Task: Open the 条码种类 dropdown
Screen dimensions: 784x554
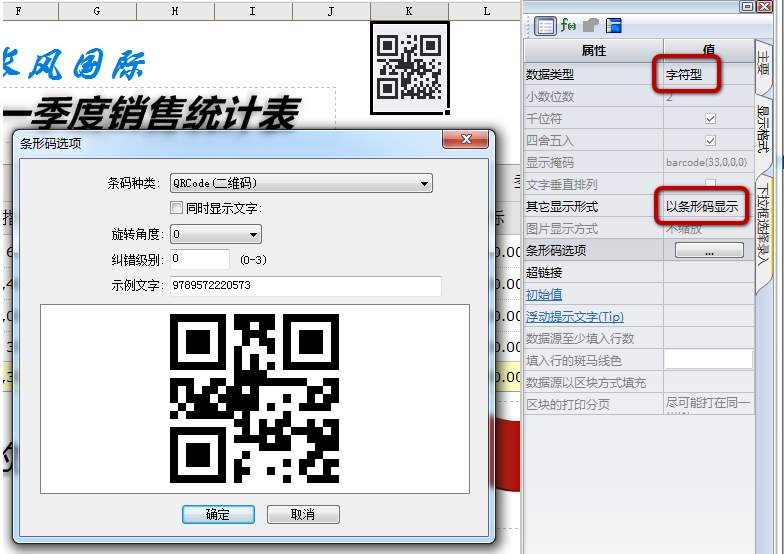Action: coord(301,184)
